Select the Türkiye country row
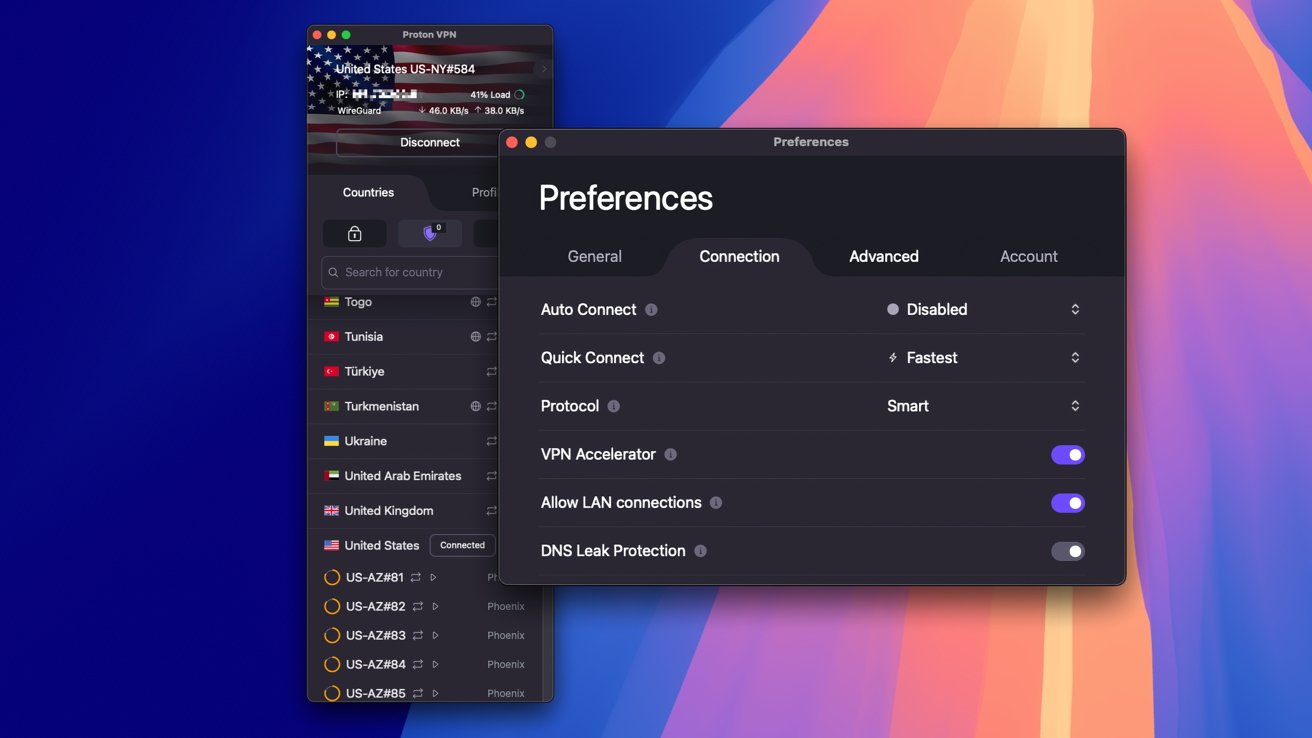The image size is (1312, 738). coord(403,371)
